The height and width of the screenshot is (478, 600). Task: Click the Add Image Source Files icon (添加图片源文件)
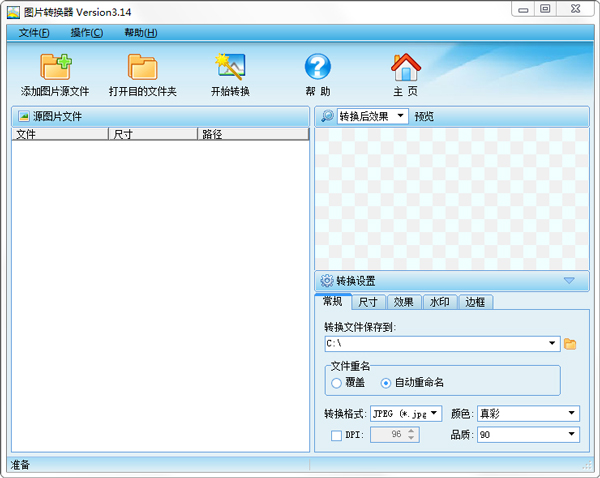(x=55, y=67)
